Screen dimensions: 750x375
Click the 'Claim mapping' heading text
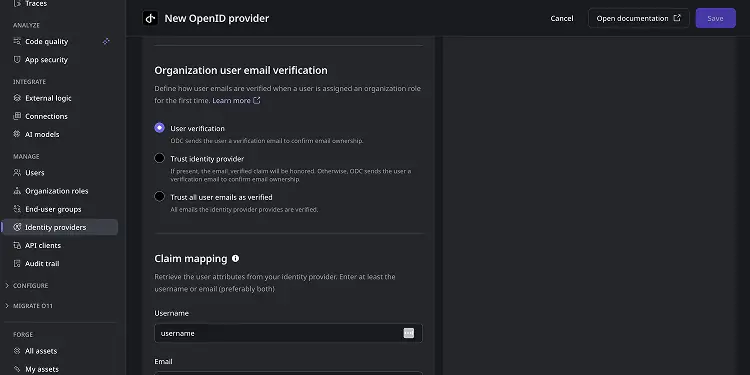(191, 259)
